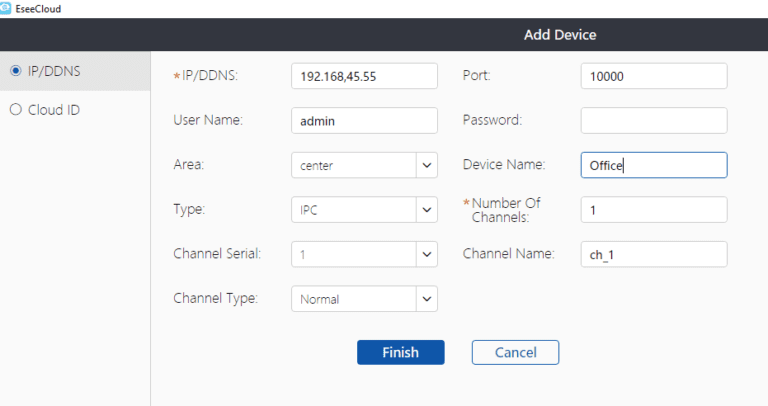Screen dimensions: 768x406
Task: Click the 'Normal' value in Channel Type
Action: [320, 299]
